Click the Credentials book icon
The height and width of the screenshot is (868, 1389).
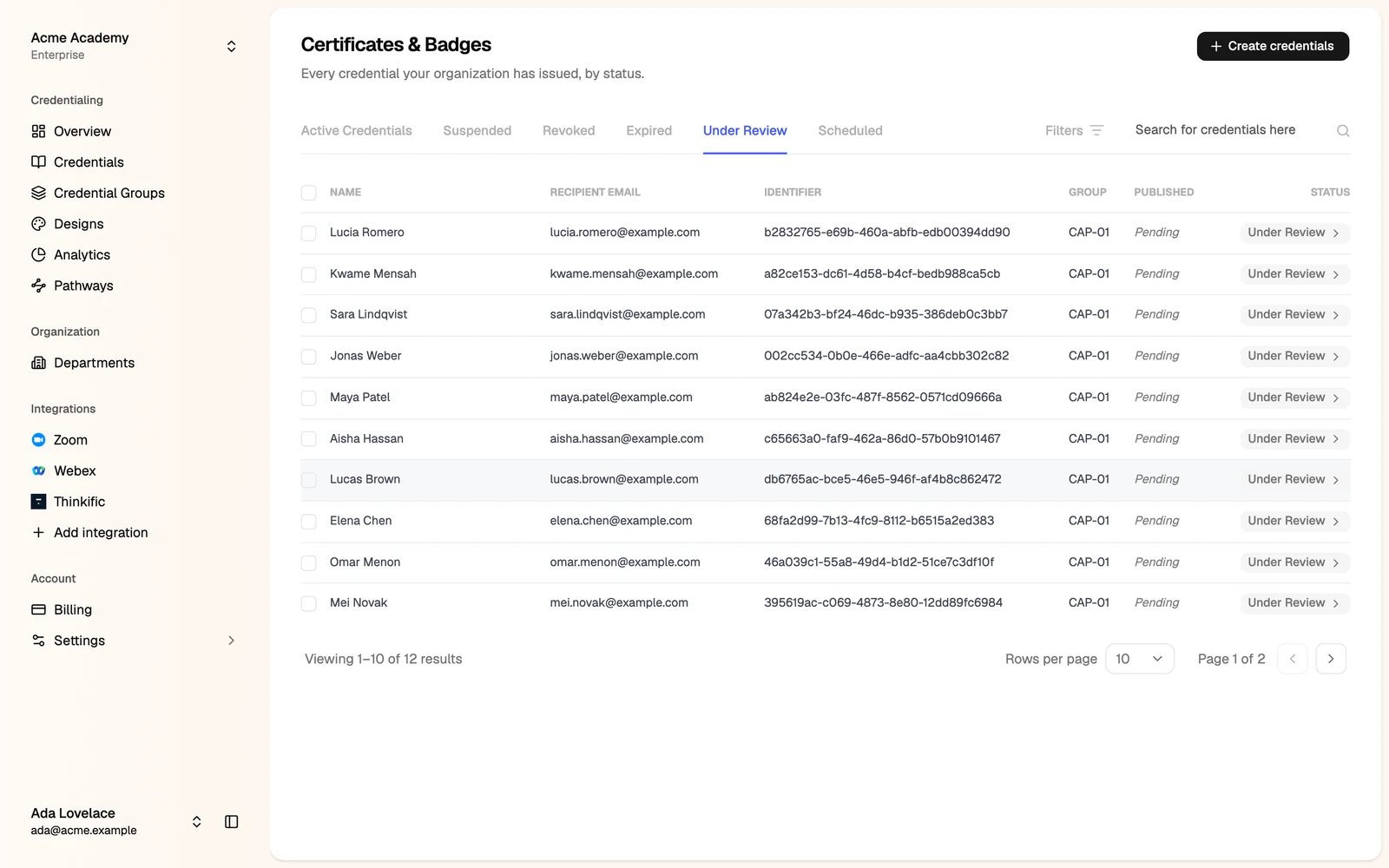tap(38, 162)
